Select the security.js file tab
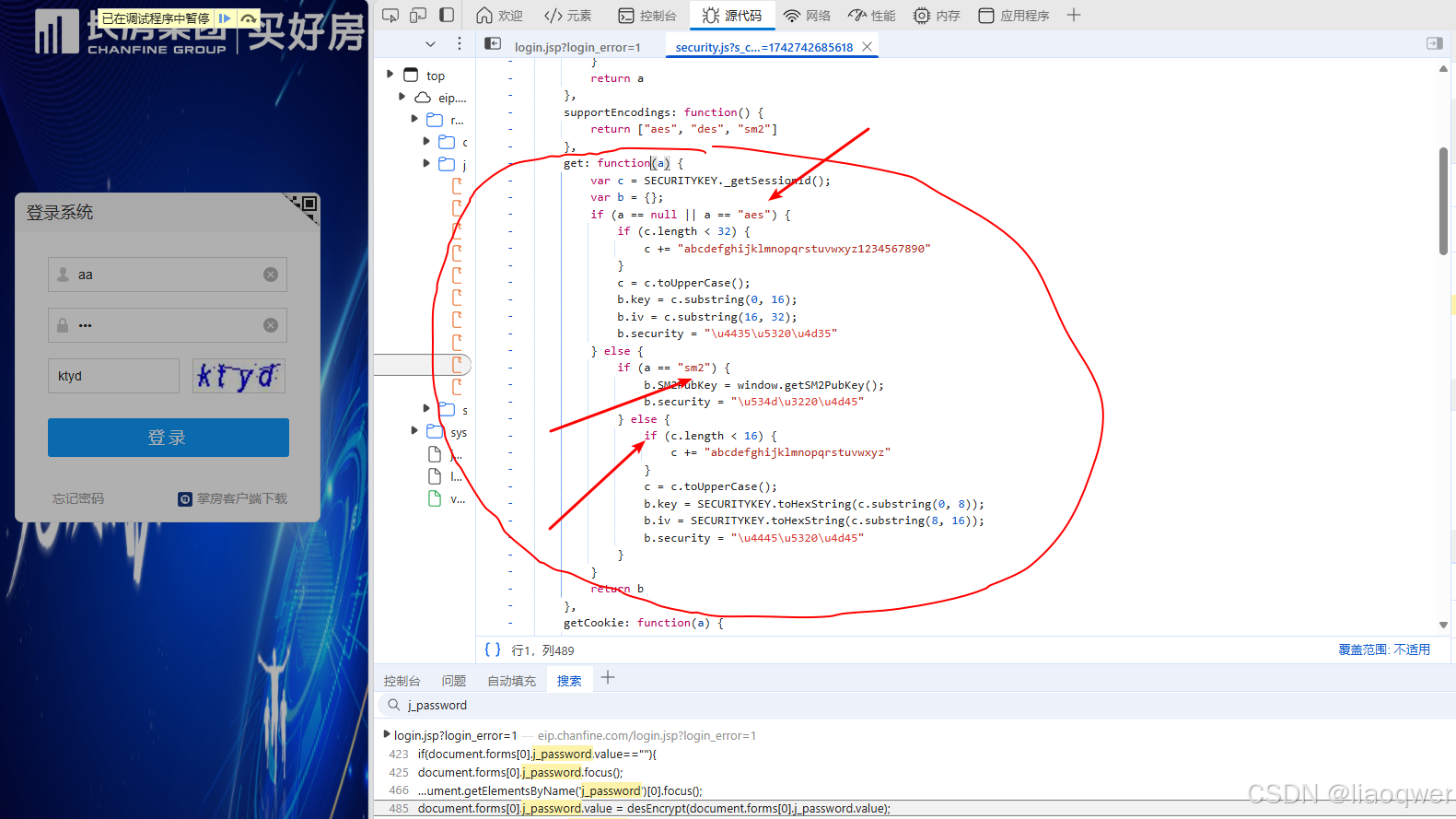The height and width of the screenshot is (819, 1456). click(x=763, y=47)
